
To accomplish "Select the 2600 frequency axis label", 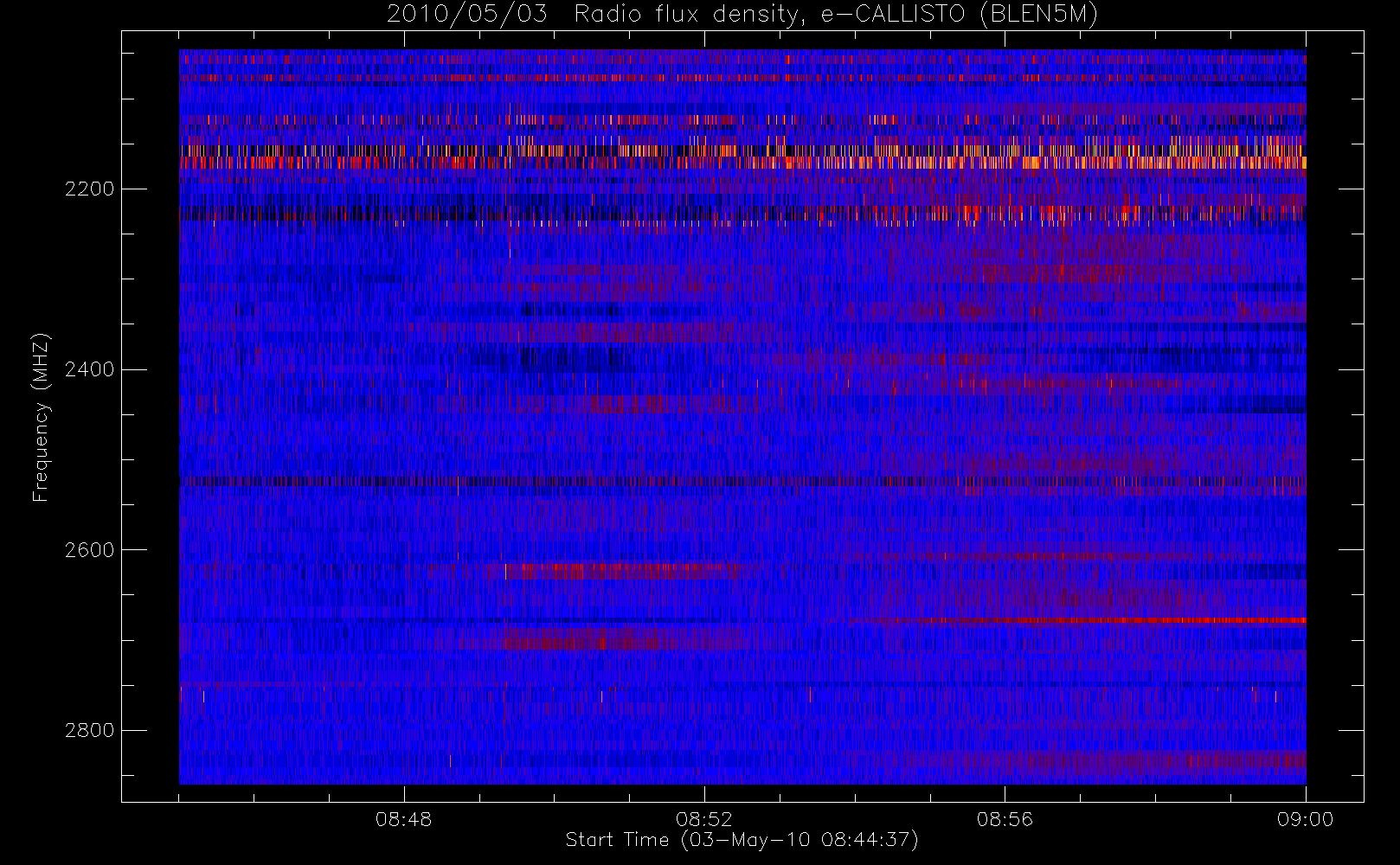I will (89, 550).
